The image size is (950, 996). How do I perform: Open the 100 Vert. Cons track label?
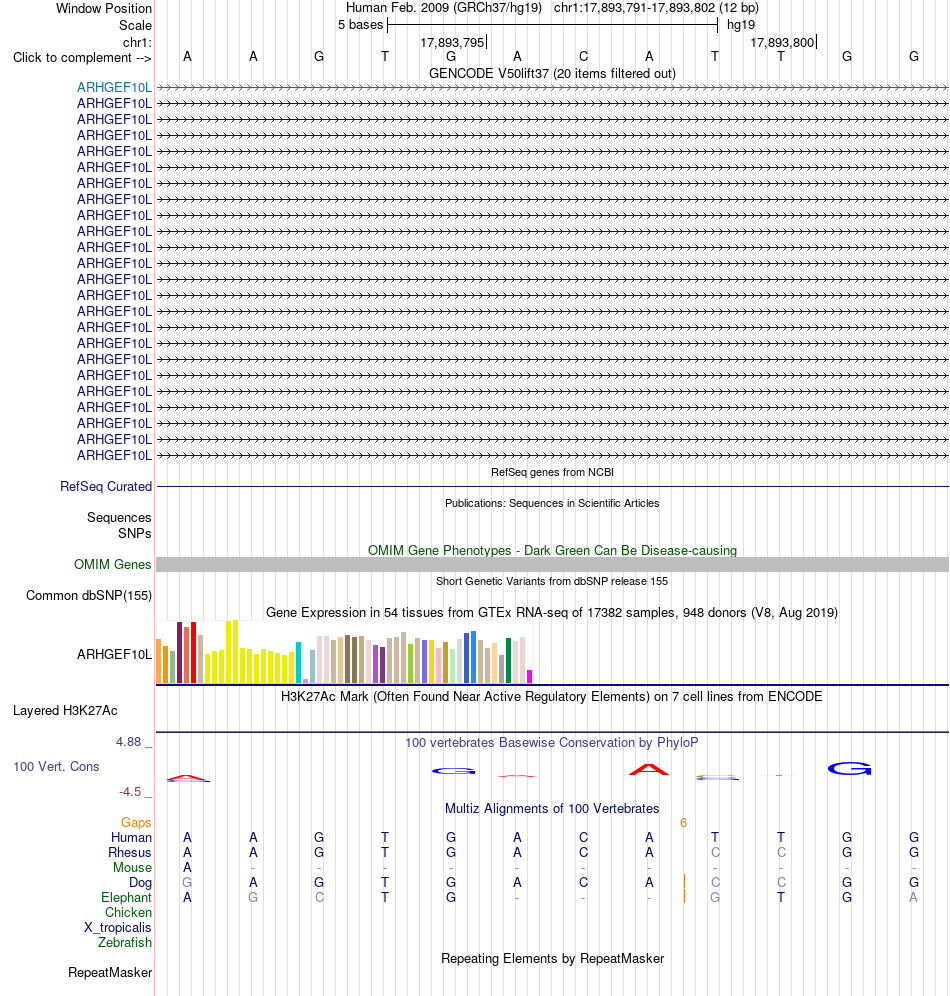pyautogui.click(x=57, y=767)
